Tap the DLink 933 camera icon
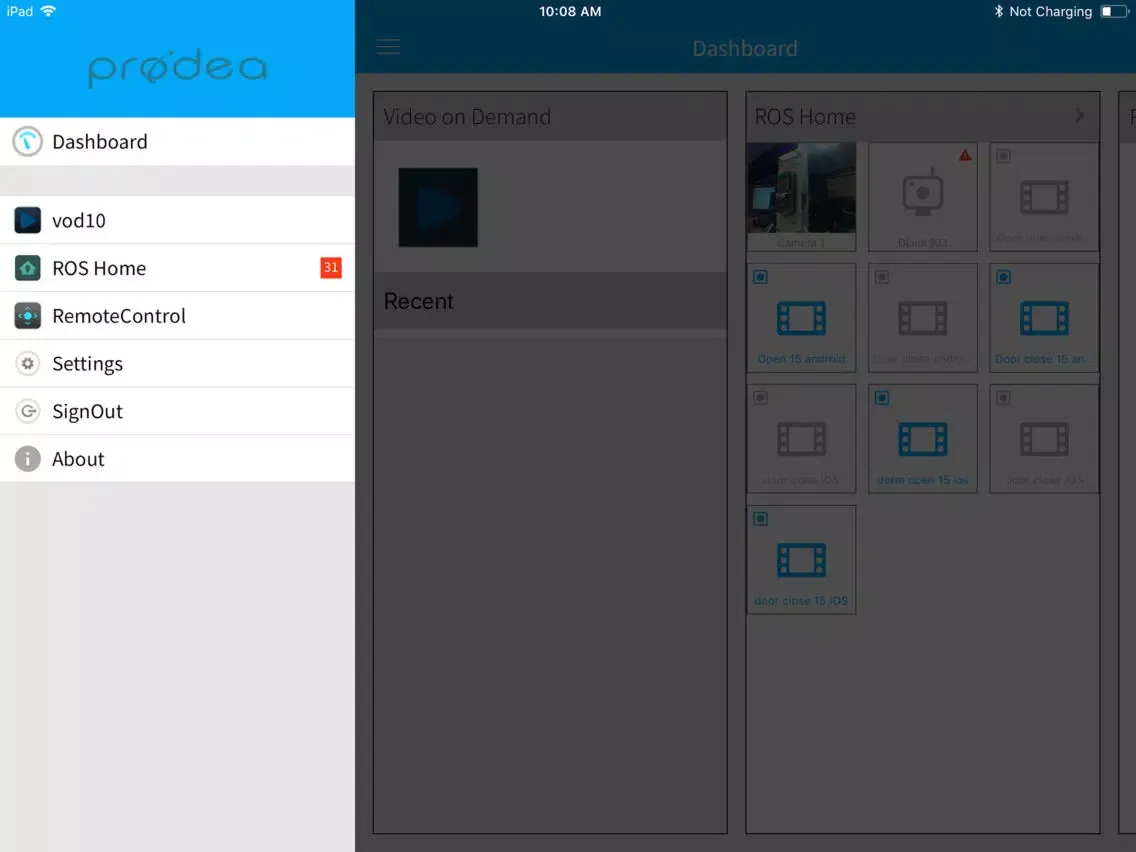The image size is (1136, 852). (x=922, y=192)
